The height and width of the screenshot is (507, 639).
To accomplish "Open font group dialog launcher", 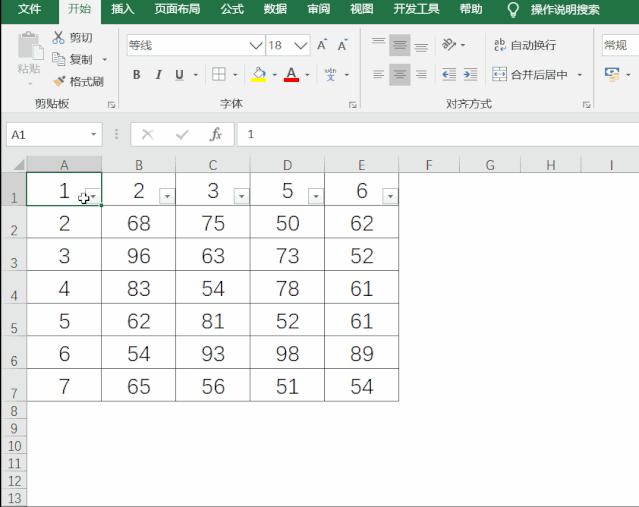I will point(353,105).
